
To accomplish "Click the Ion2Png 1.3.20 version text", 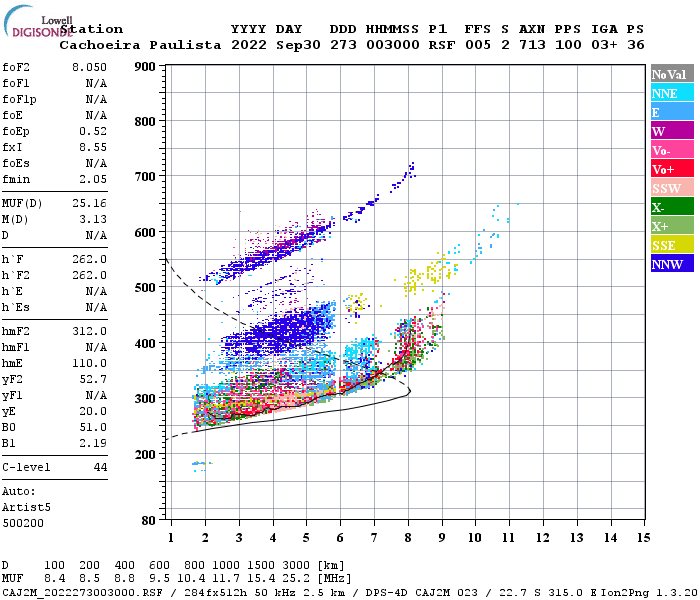I will pos(648,592).
